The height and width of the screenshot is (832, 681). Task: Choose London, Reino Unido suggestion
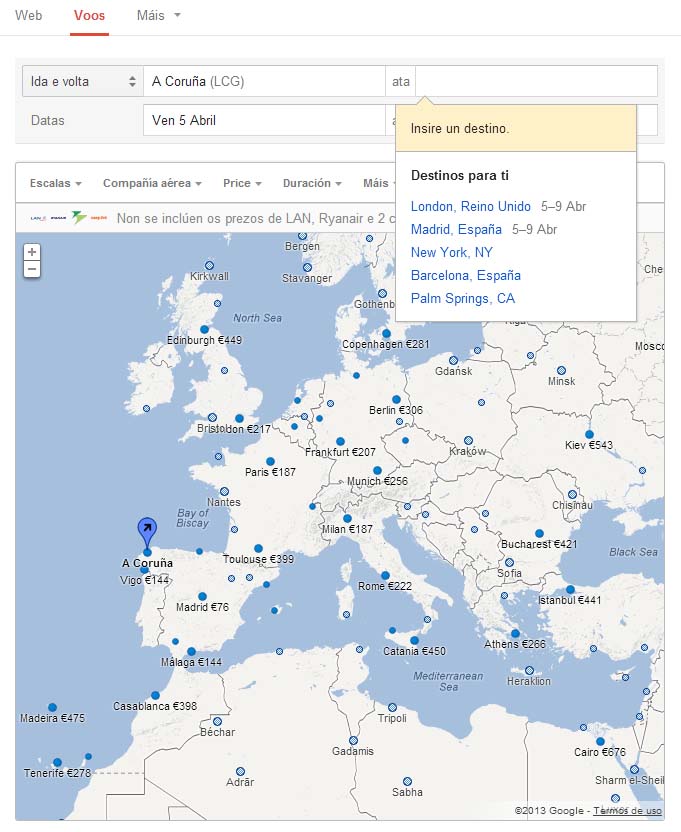coord(470,206)
